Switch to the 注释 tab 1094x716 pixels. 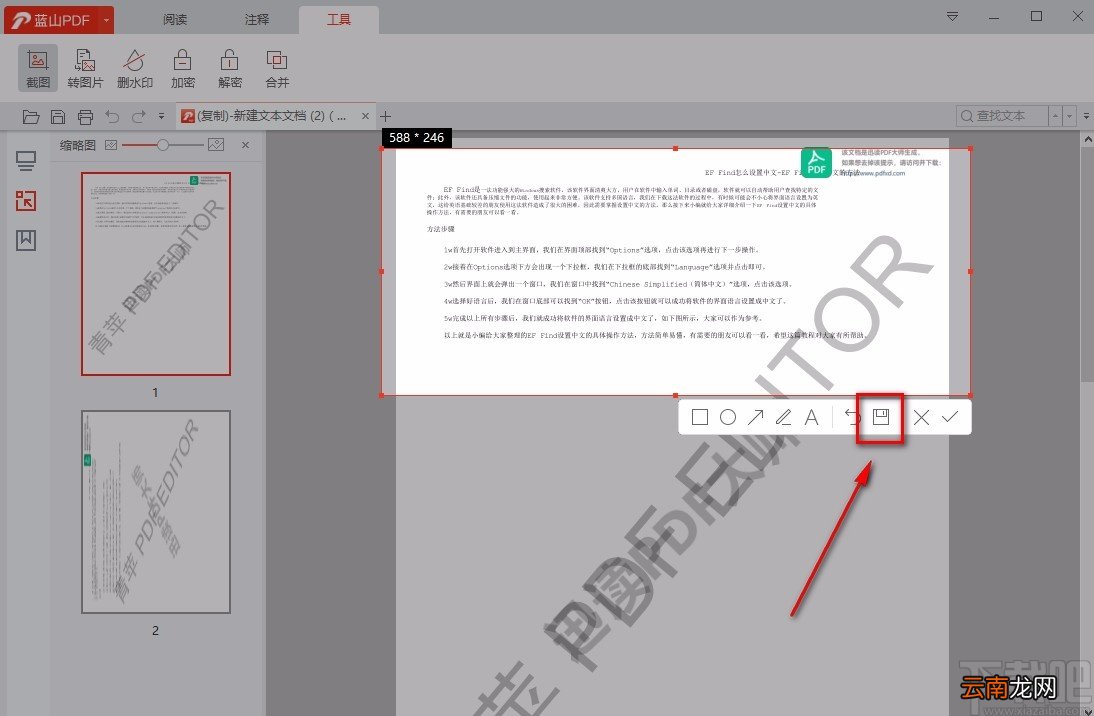257,20
